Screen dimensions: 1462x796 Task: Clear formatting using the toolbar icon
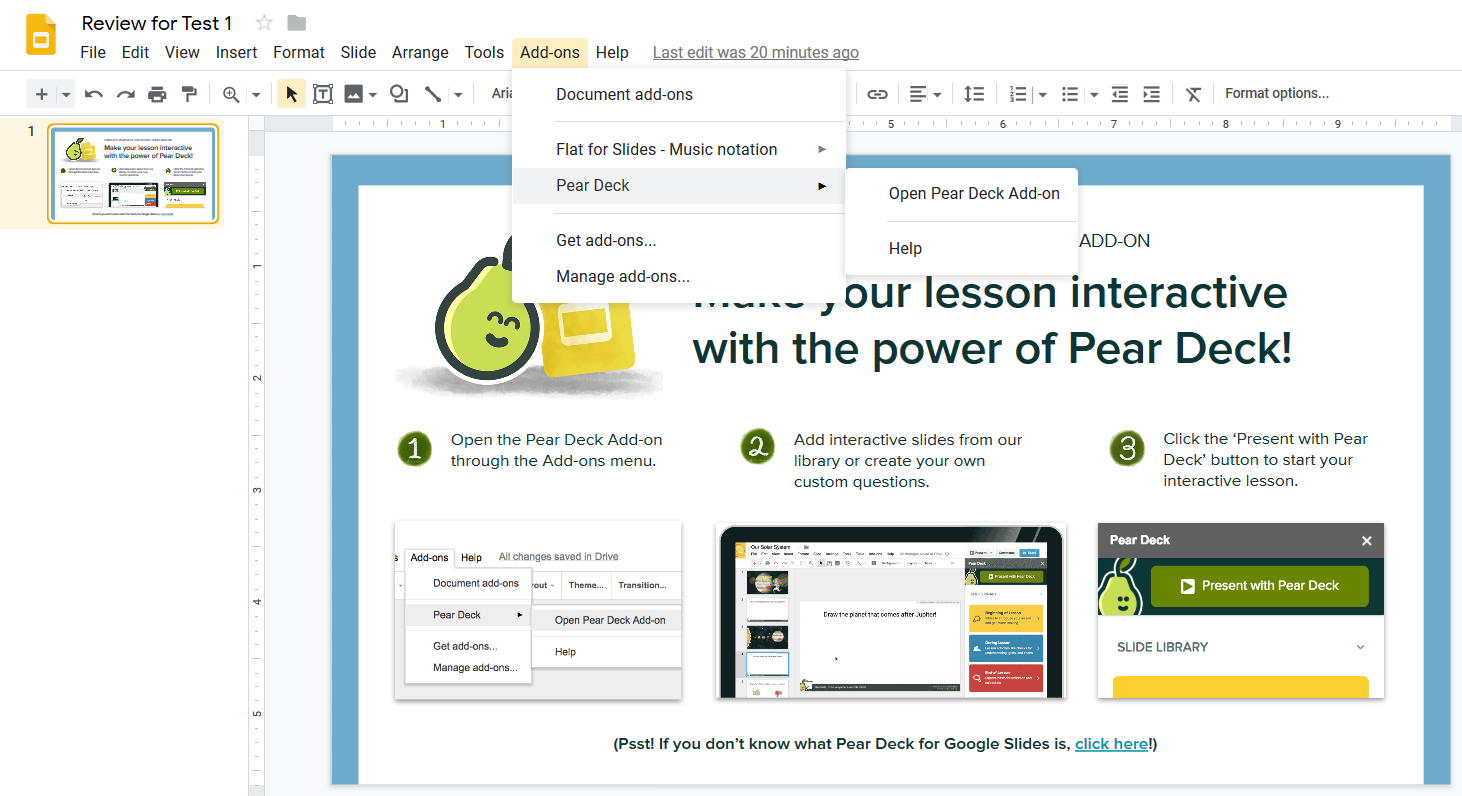(x=1193, y=93)
